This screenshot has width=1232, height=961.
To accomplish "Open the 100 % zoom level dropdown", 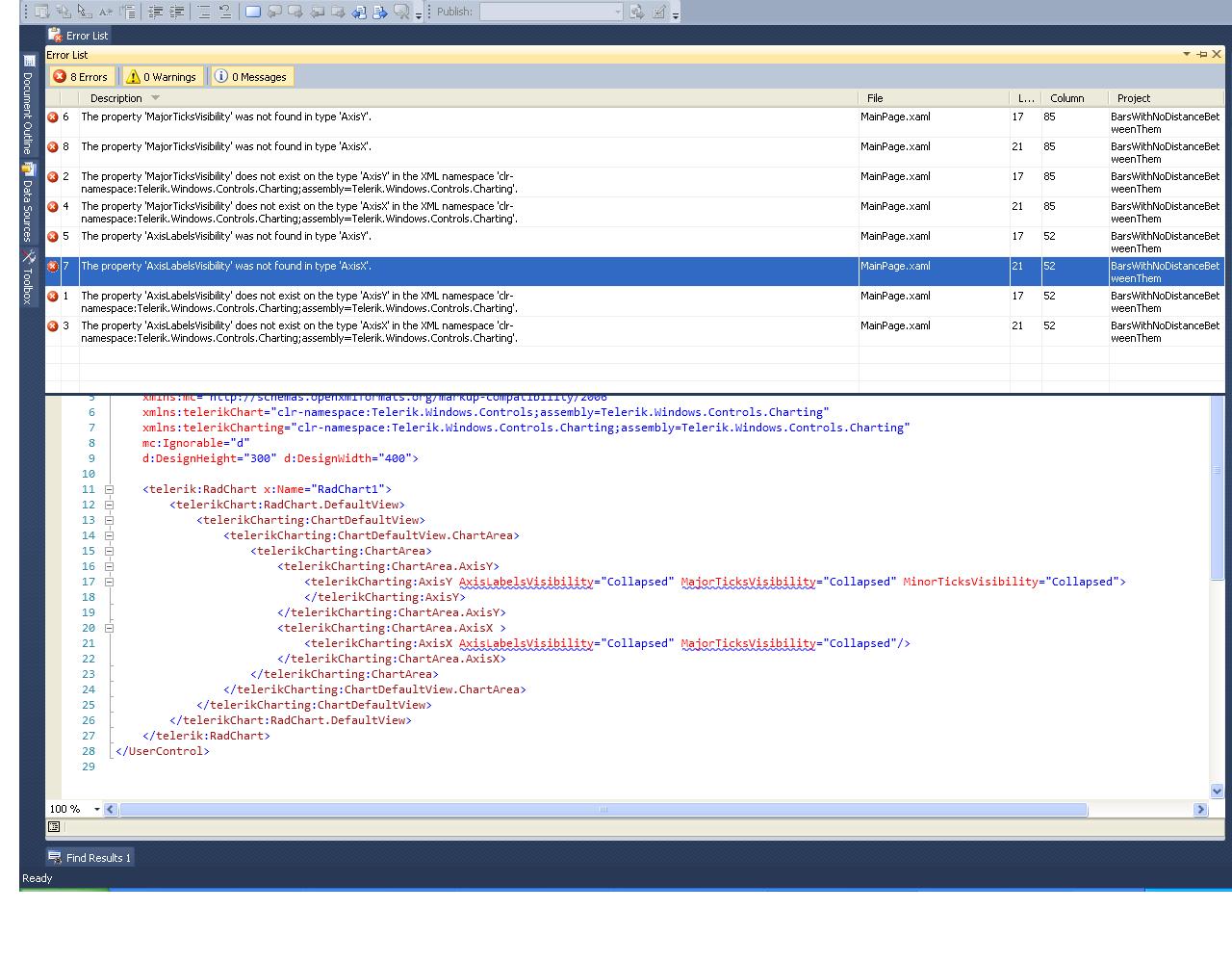I will click(96, 809).
